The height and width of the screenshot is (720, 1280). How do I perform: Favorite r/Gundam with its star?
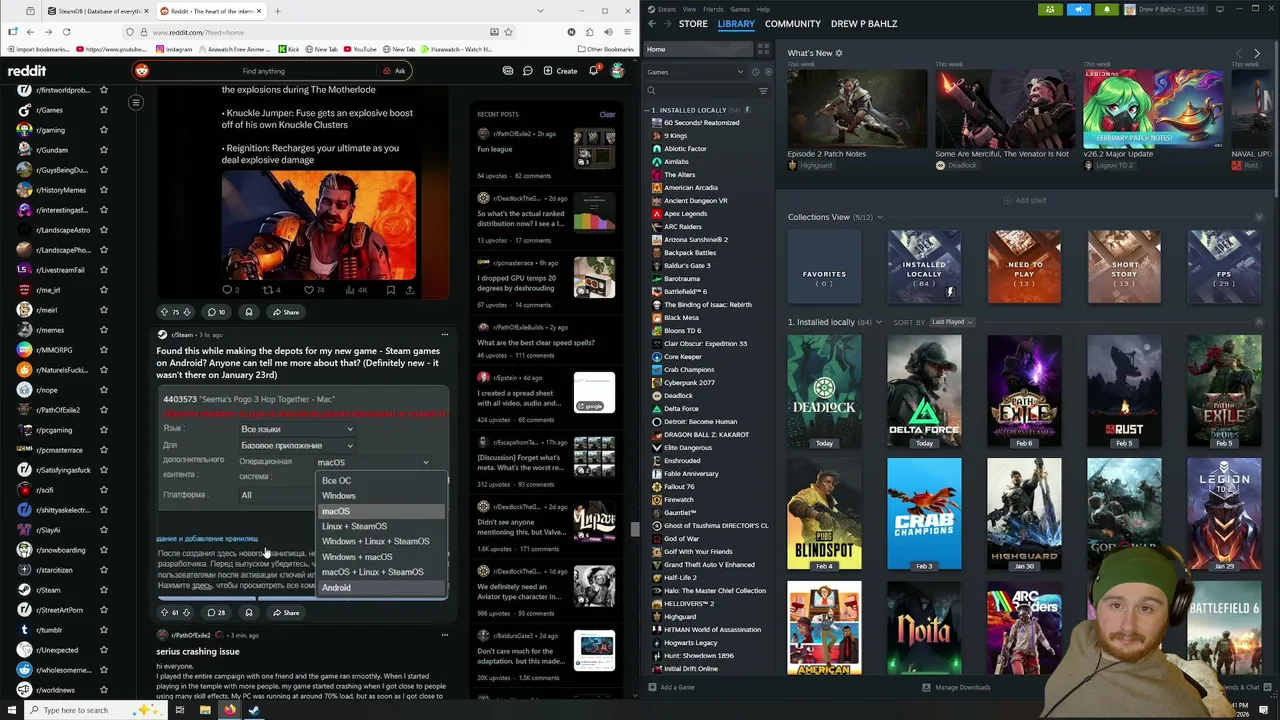click(104, 150)
